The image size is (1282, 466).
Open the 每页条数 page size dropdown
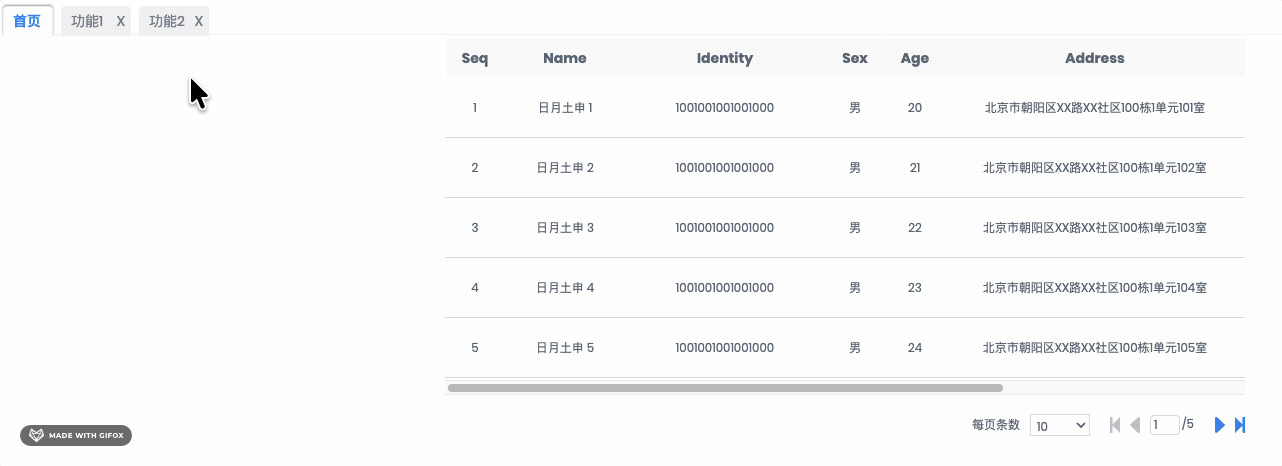[1060, 425]
